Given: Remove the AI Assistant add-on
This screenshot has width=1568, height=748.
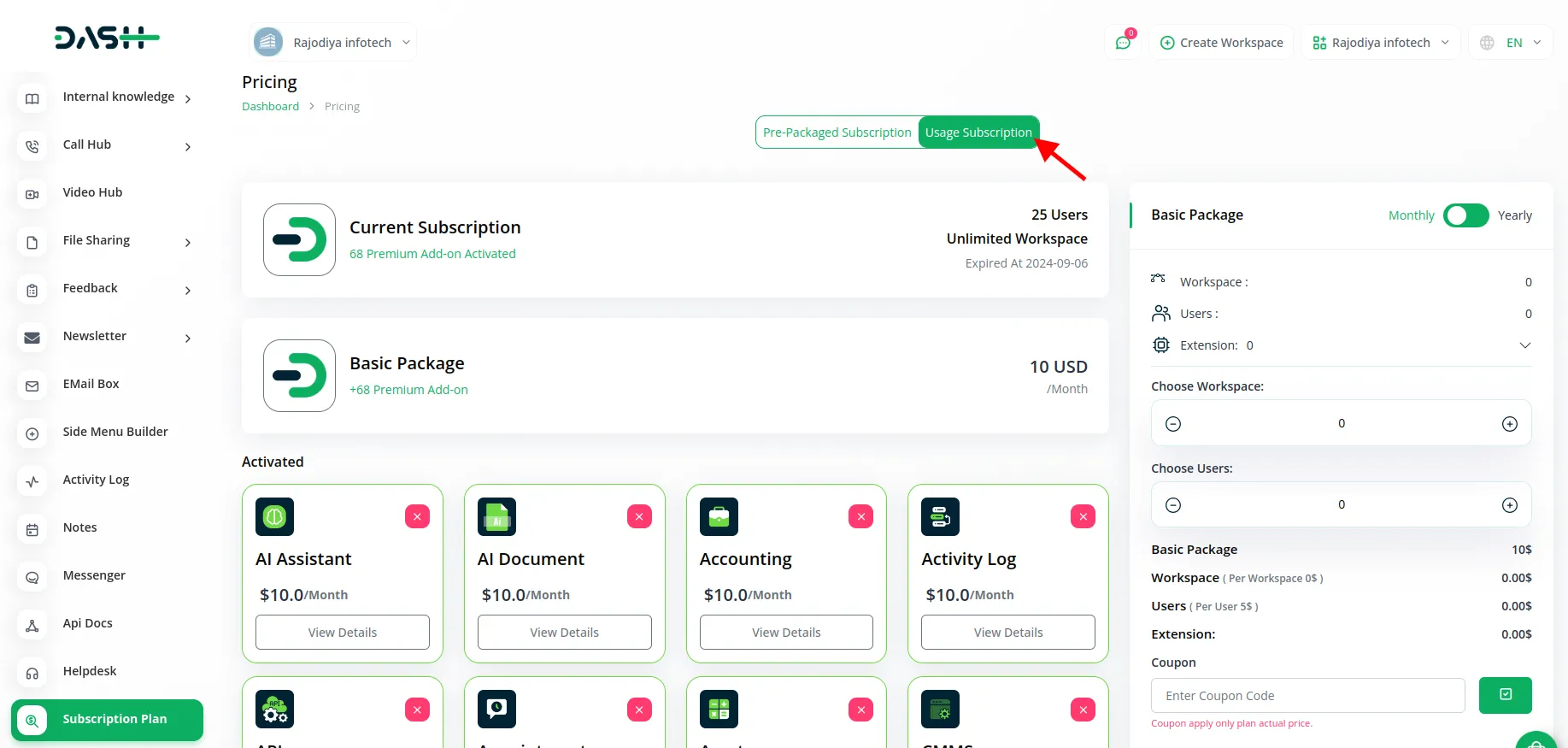Looking at the screenshot, I should pyautogui.click(x=417, y=516).
